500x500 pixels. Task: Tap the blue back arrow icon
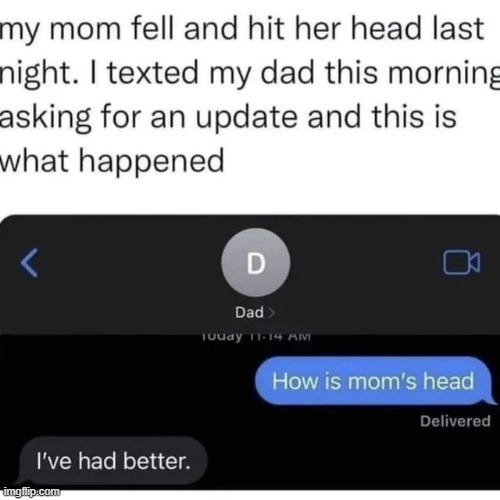click(29, 263)
